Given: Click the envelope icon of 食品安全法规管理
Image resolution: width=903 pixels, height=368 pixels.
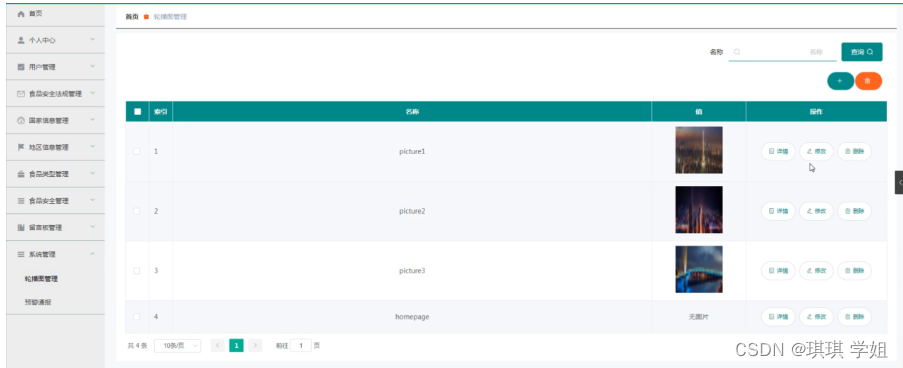Looking at the screenshot, I should pos(21,93).
